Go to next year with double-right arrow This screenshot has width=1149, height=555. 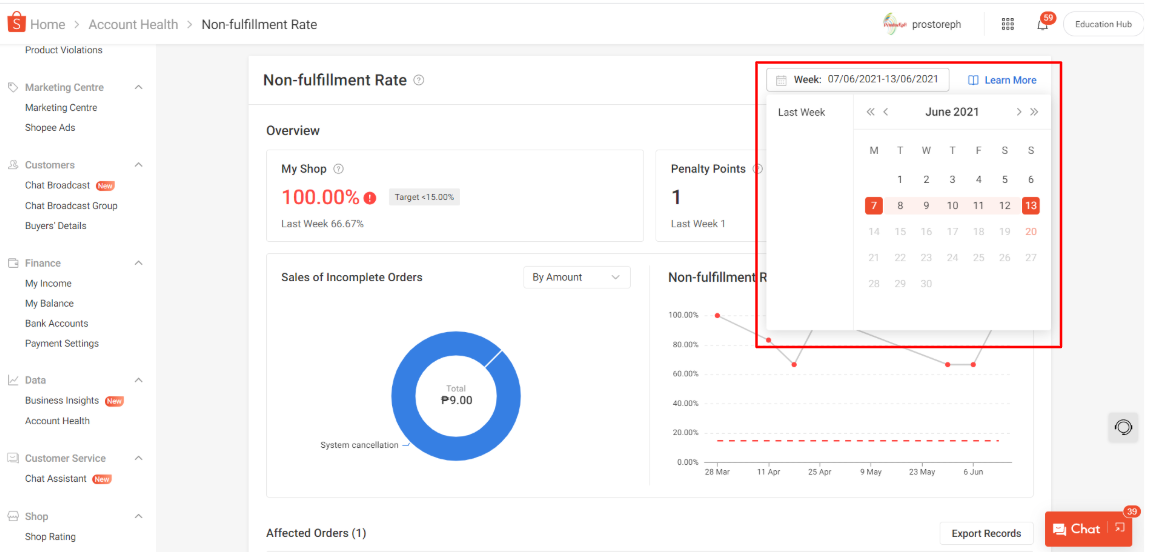point(1034,112)
